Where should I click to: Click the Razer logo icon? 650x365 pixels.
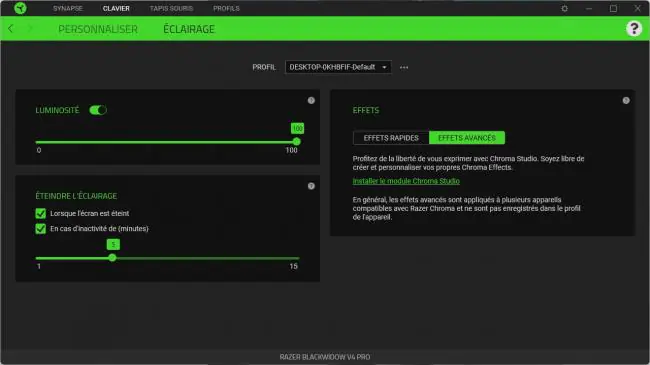click(20, 8)
